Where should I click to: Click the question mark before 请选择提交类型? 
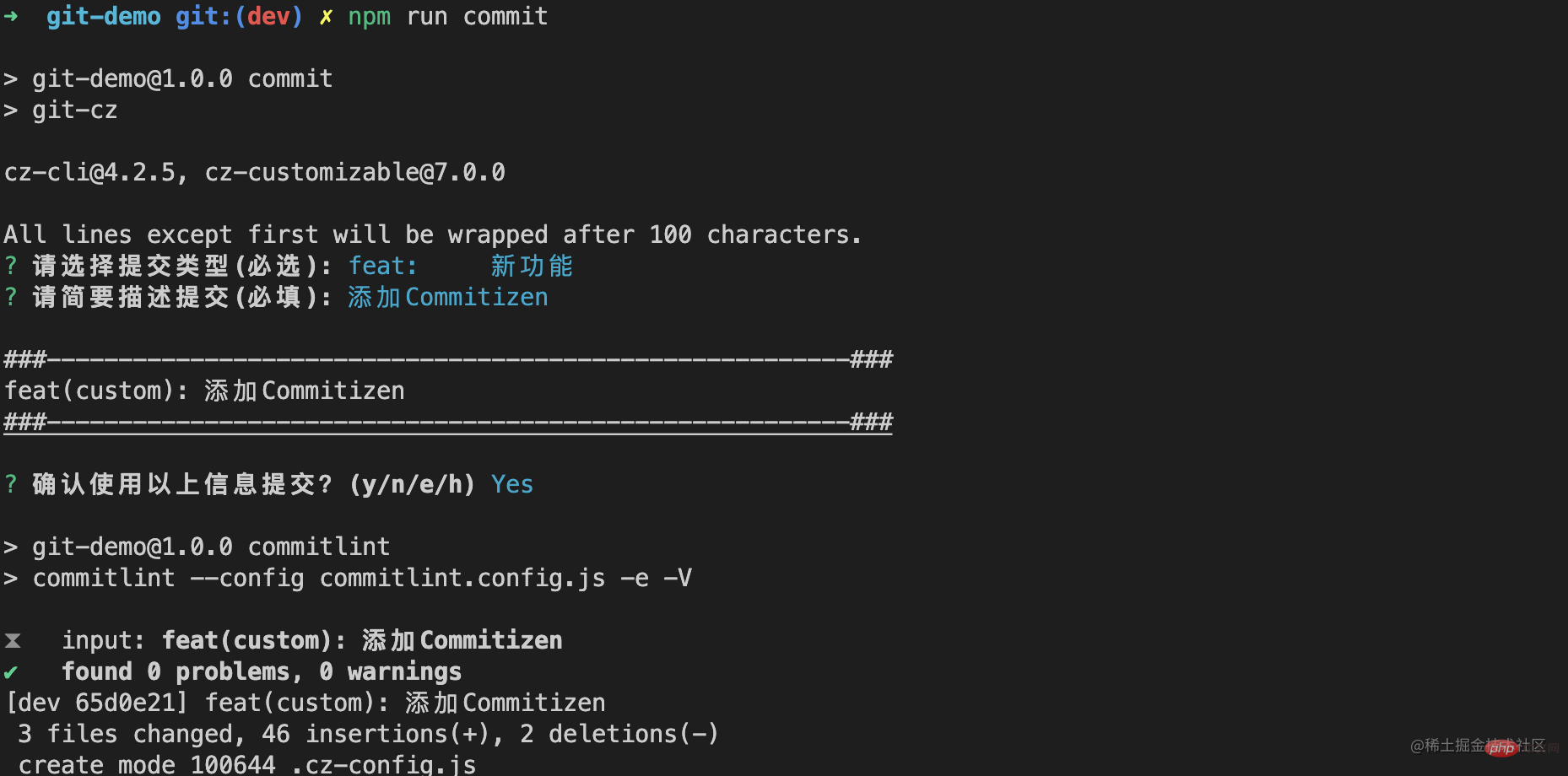click(x=11, y=266)
